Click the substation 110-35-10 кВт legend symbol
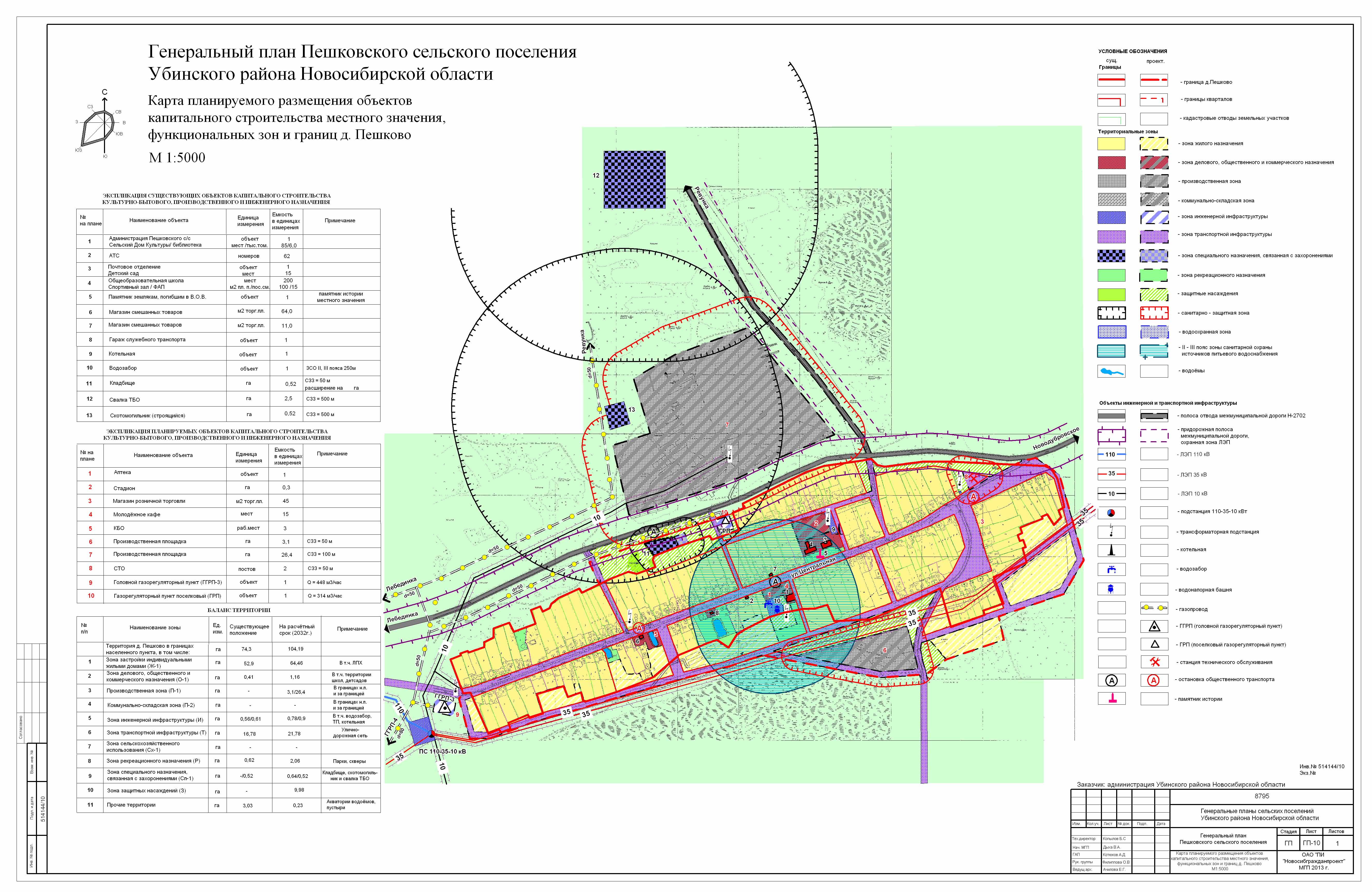This screenshot has height=892, width=1372. (x=1111, y=513)
